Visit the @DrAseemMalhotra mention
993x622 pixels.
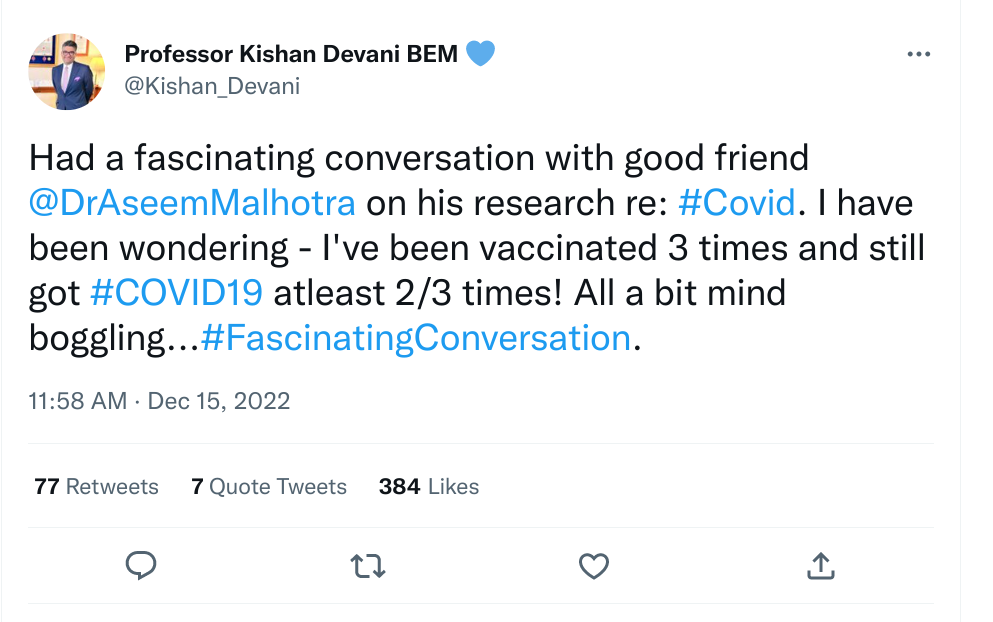(192, 203)
